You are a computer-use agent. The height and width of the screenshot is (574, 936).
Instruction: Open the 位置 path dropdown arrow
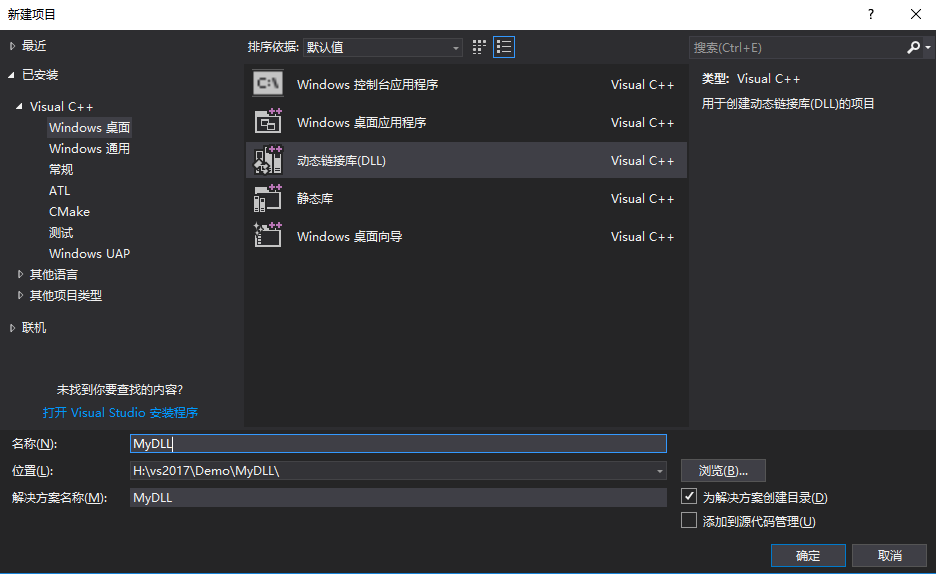(x=660, y=471)
